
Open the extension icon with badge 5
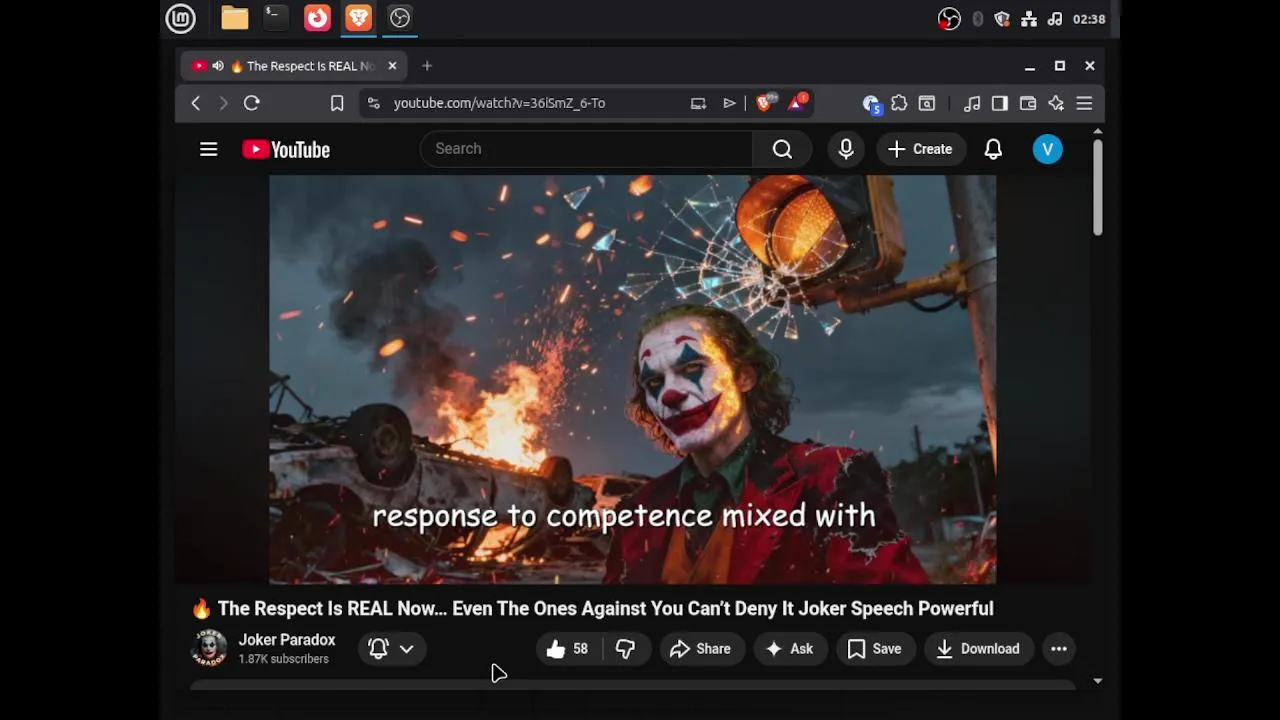point(871,103)
